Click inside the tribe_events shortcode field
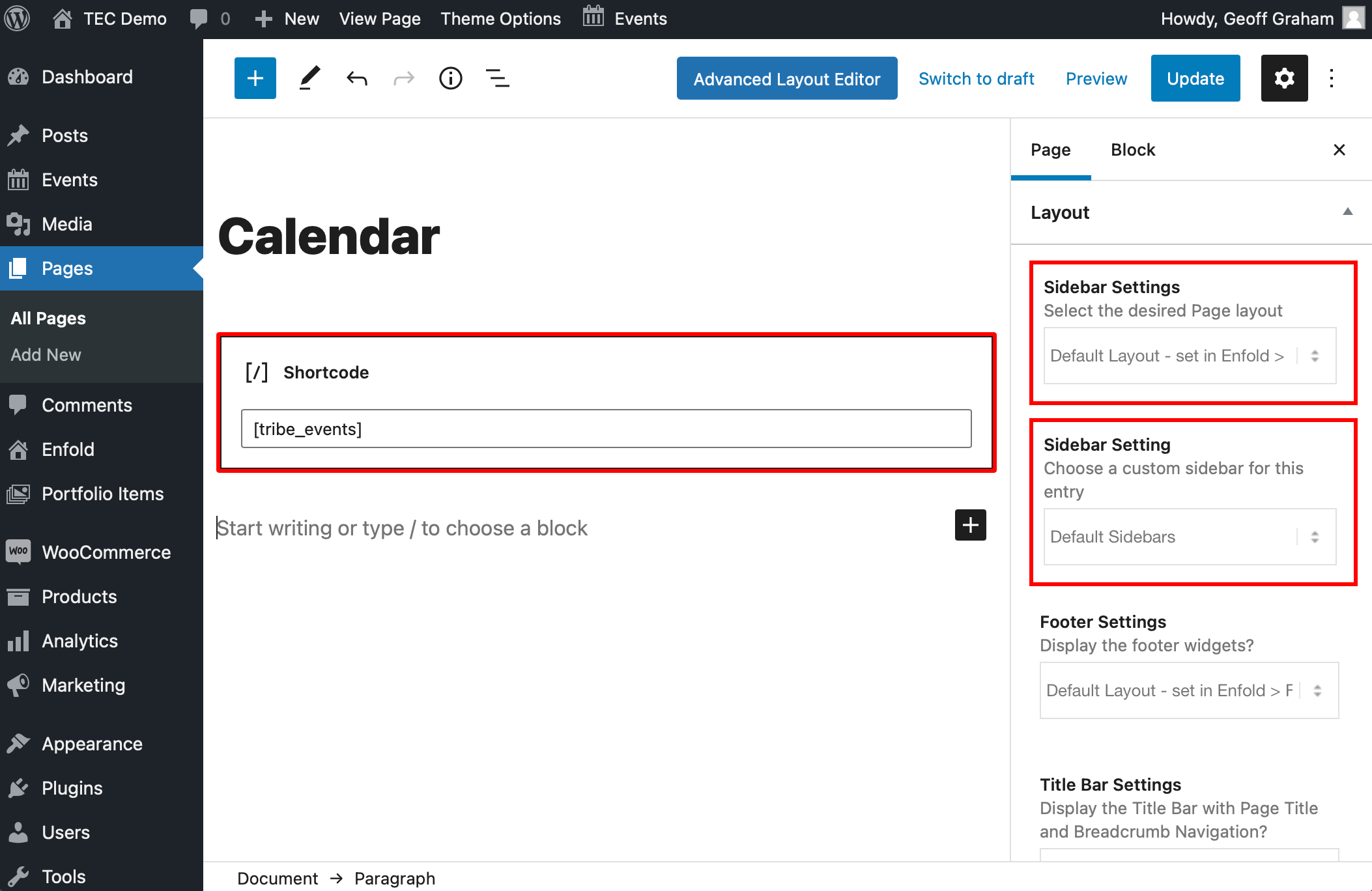Image resolution: width=1372 pixels, height=891 pixels. tap(606, 429)
